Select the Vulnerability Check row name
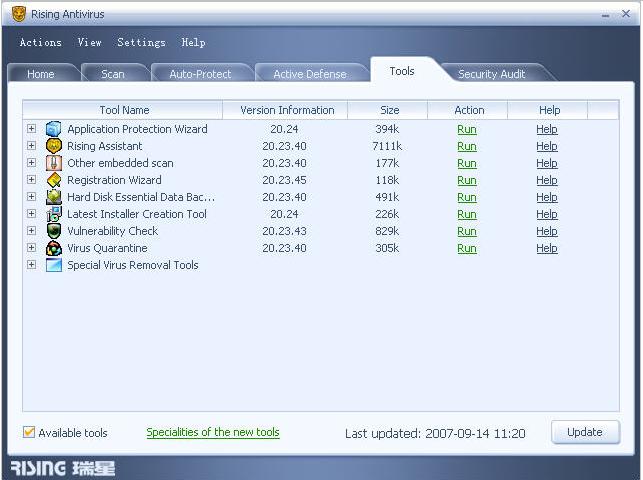This screenshot has height=480, width=643. [x=112, y=231]
